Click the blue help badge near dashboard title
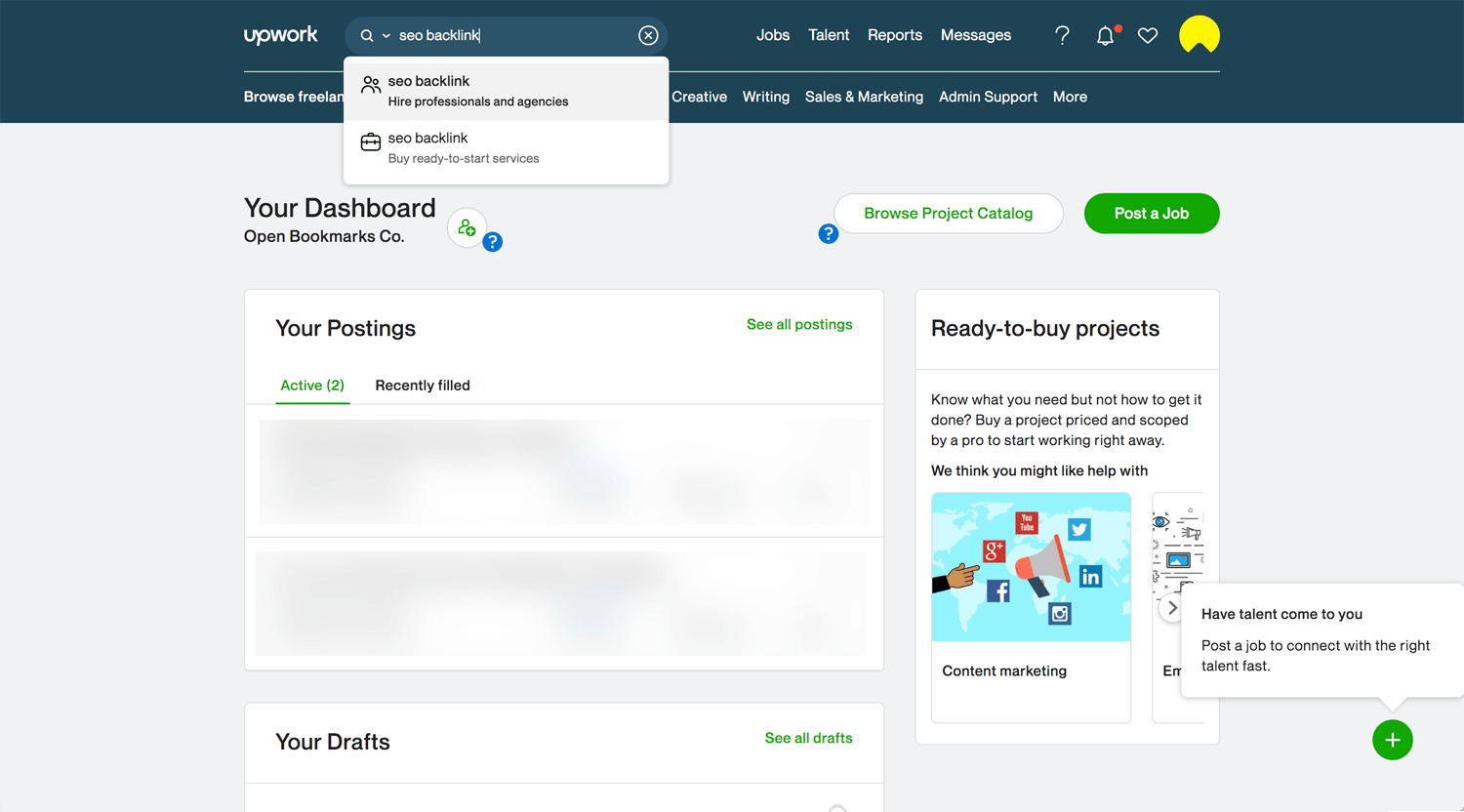 tap(493, 242)
